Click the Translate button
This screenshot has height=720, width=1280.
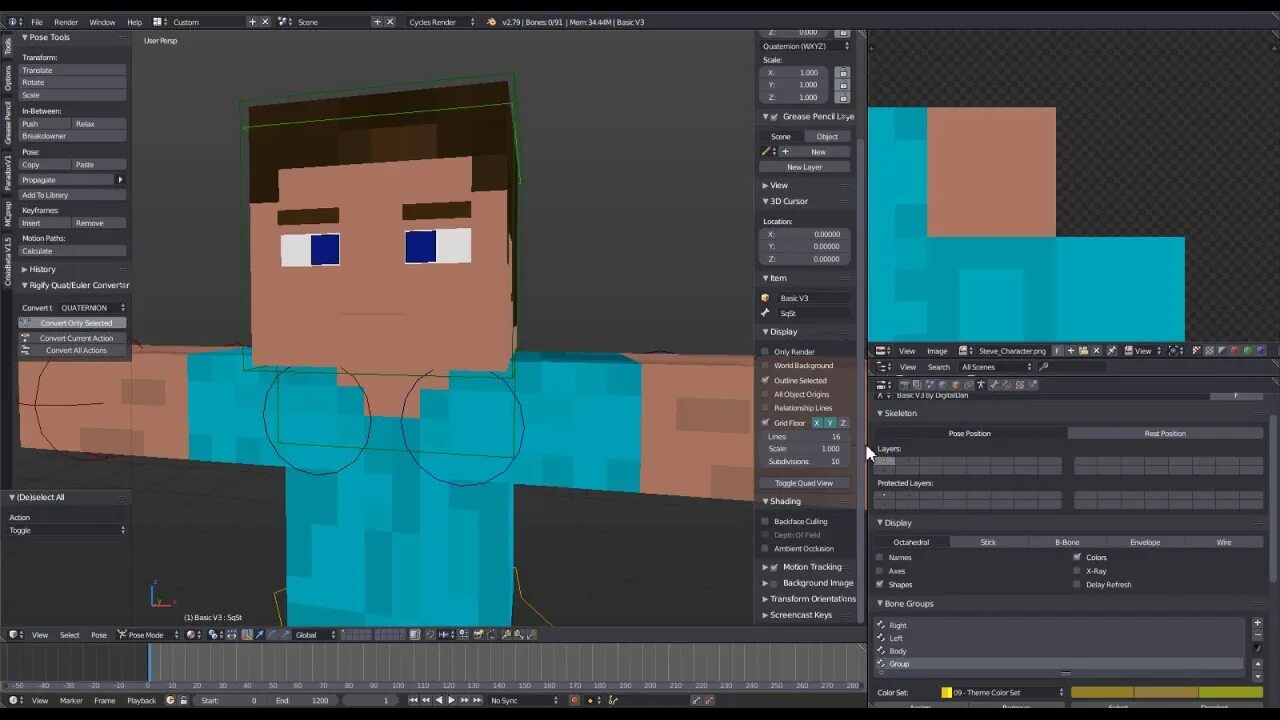pos(73,71)
